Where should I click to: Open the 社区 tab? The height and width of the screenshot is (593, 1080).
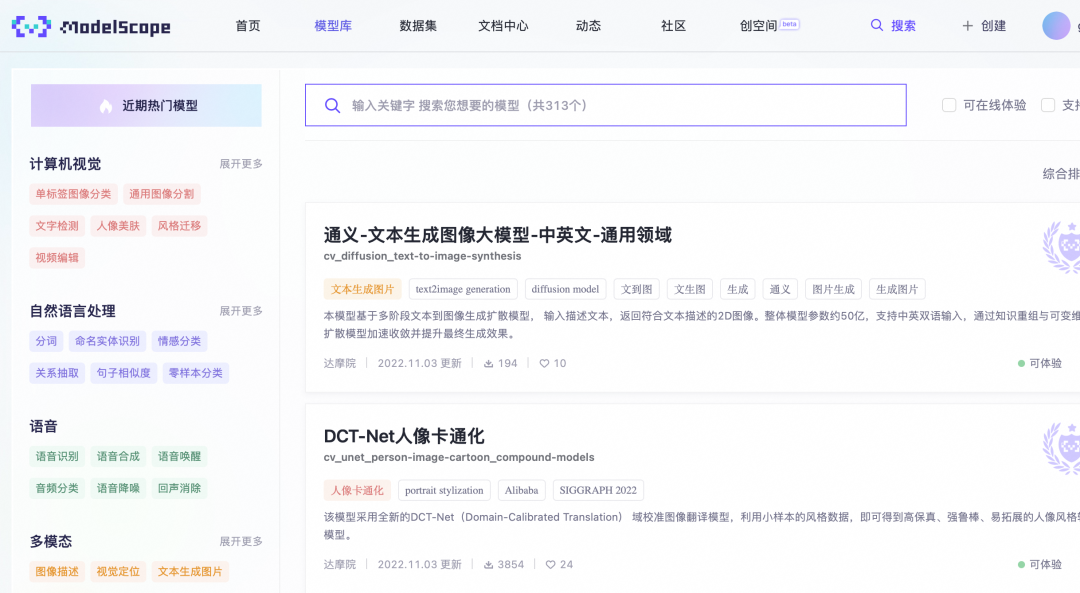(673, 26)
